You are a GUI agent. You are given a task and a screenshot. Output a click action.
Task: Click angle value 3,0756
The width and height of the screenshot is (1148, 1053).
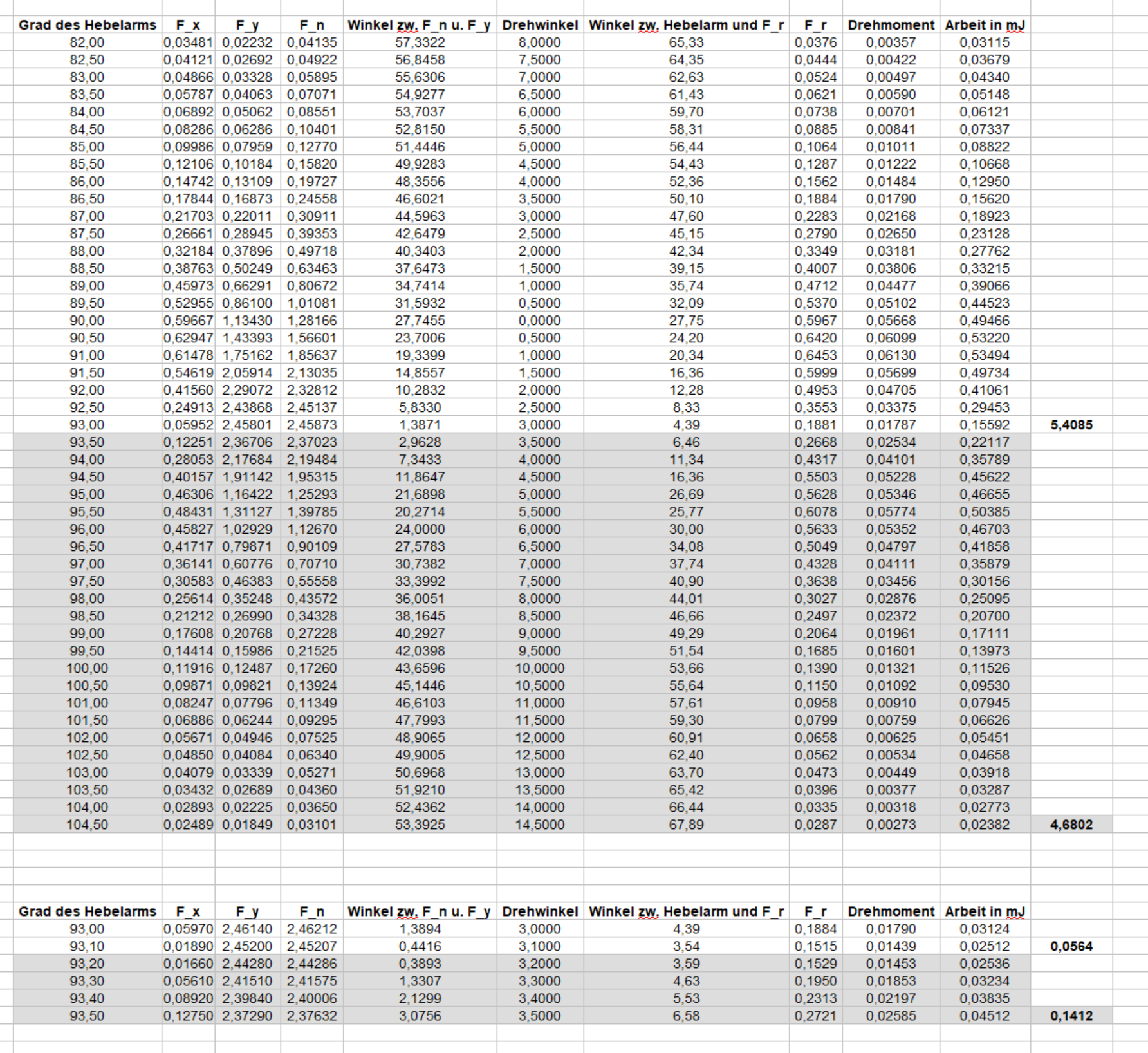tap(420, 1016)
